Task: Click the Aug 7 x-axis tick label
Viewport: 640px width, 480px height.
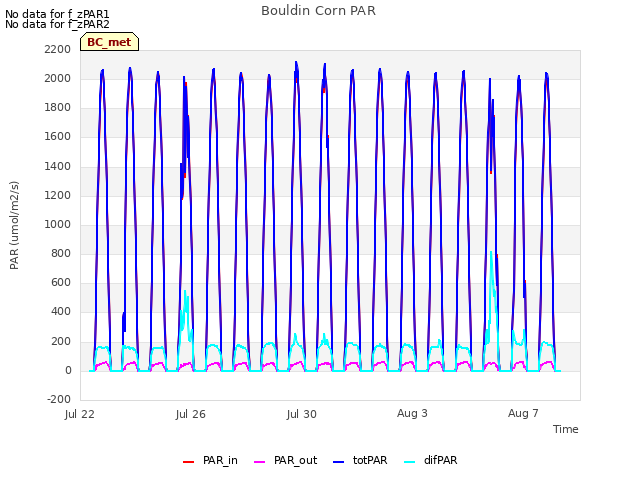Action: [523, 413]
